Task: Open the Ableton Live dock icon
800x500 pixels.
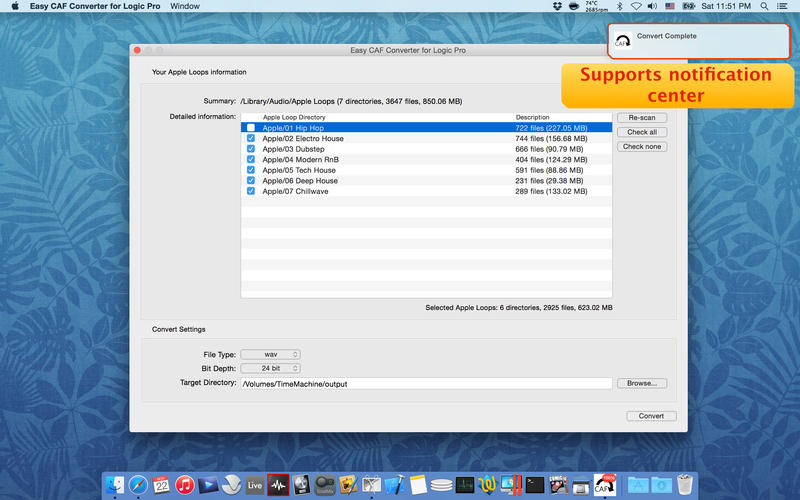Action: [x=255, y=485]
